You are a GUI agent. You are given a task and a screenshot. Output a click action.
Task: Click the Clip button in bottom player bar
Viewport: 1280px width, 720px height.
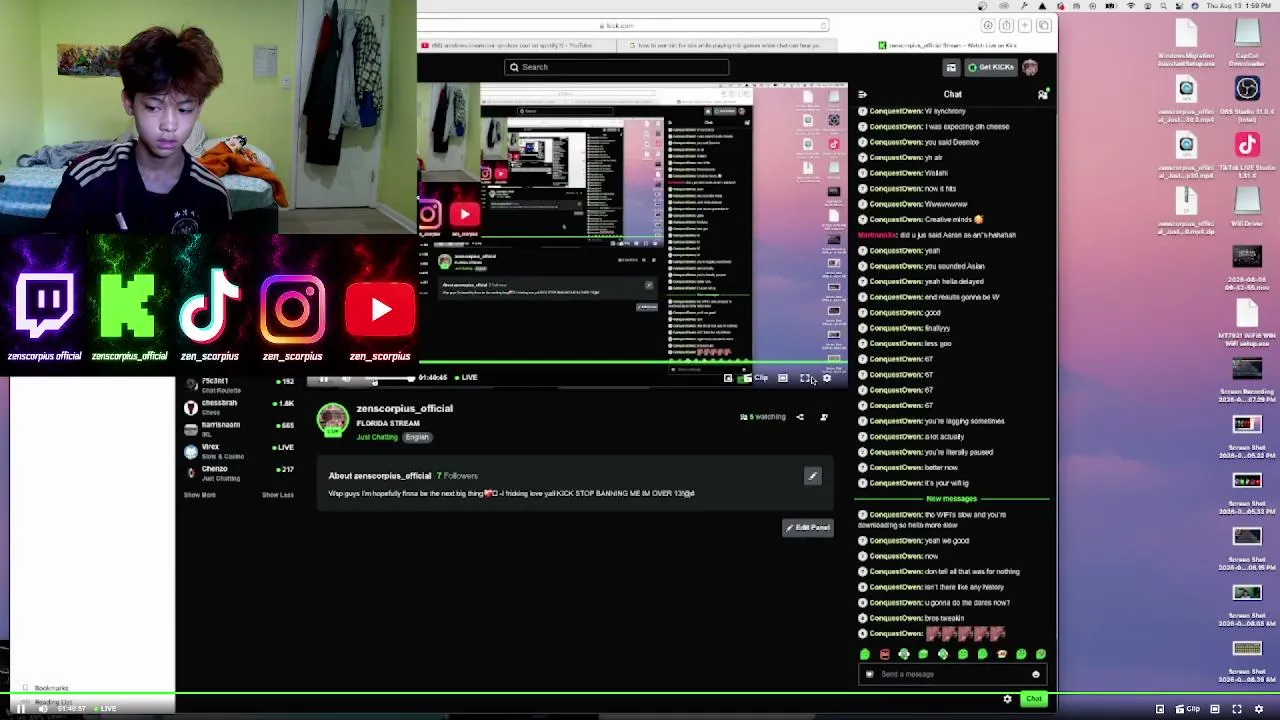(1187, 709)
